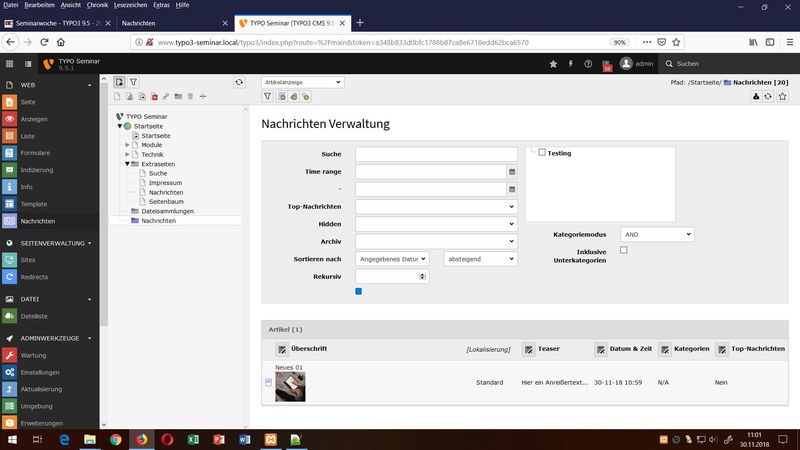800x450 pixels.
Task: Open the Artikelanzeige view dropdown
Action: [302, 82]
